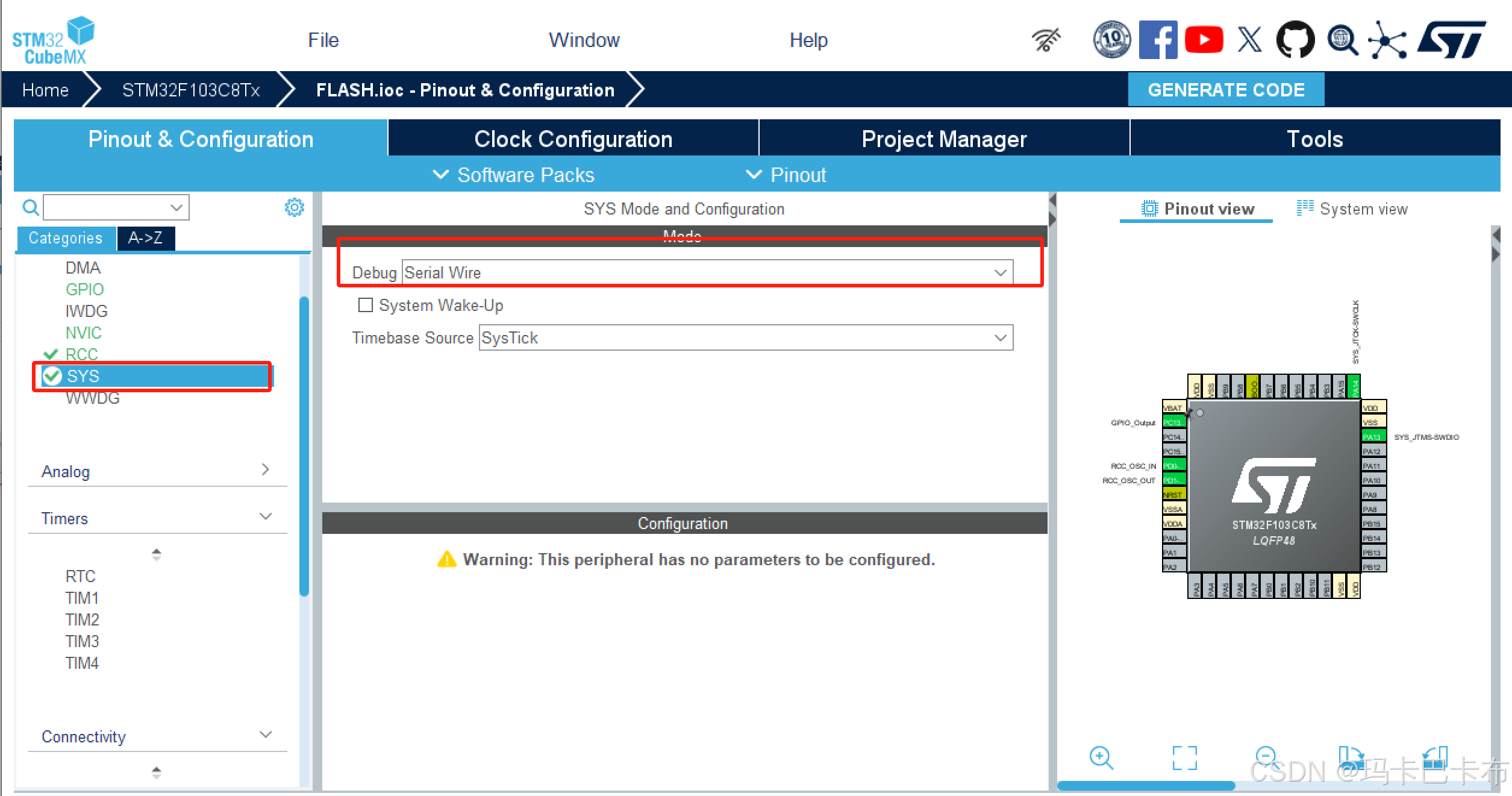
Task: Zoom in on the chip pinout
Action: pos(1101,757)
